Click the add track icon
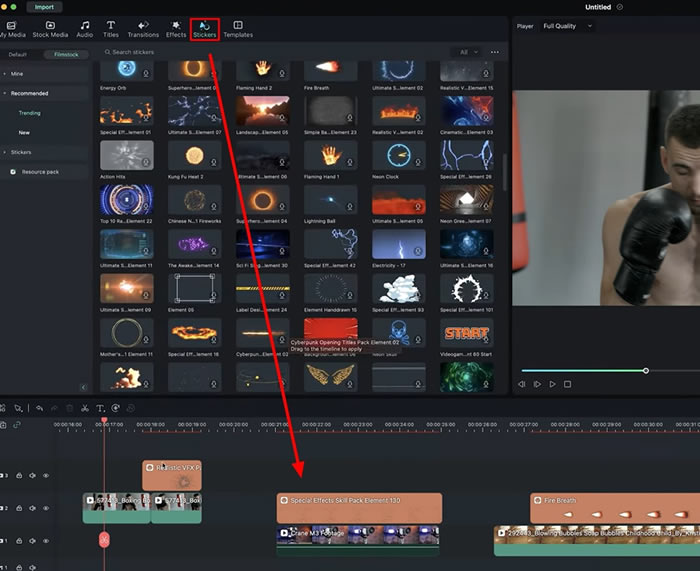This screenshot has height=571, width=700. coord(3,425)
